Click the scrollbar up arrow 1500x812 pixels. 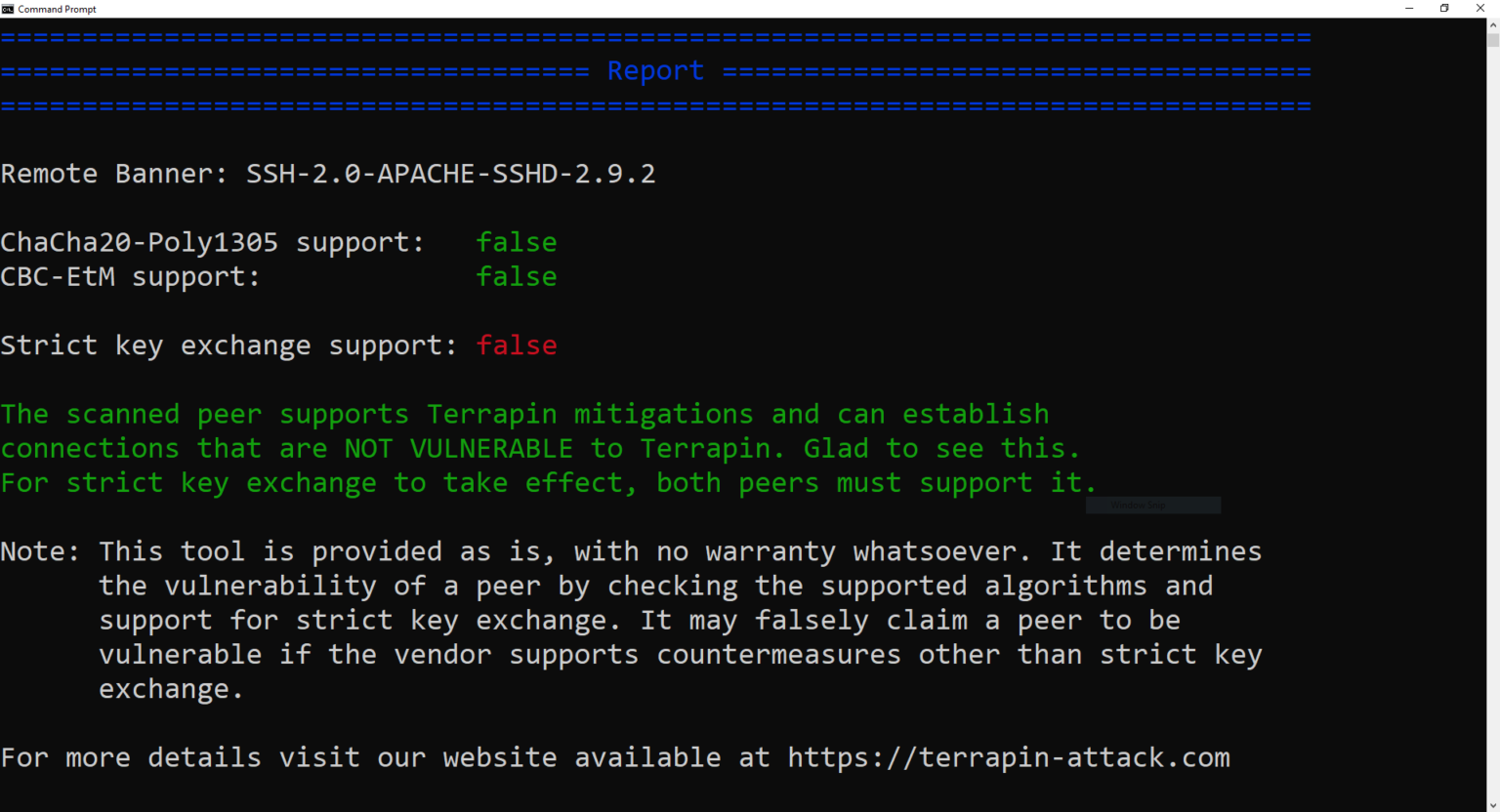(1493, 23)
